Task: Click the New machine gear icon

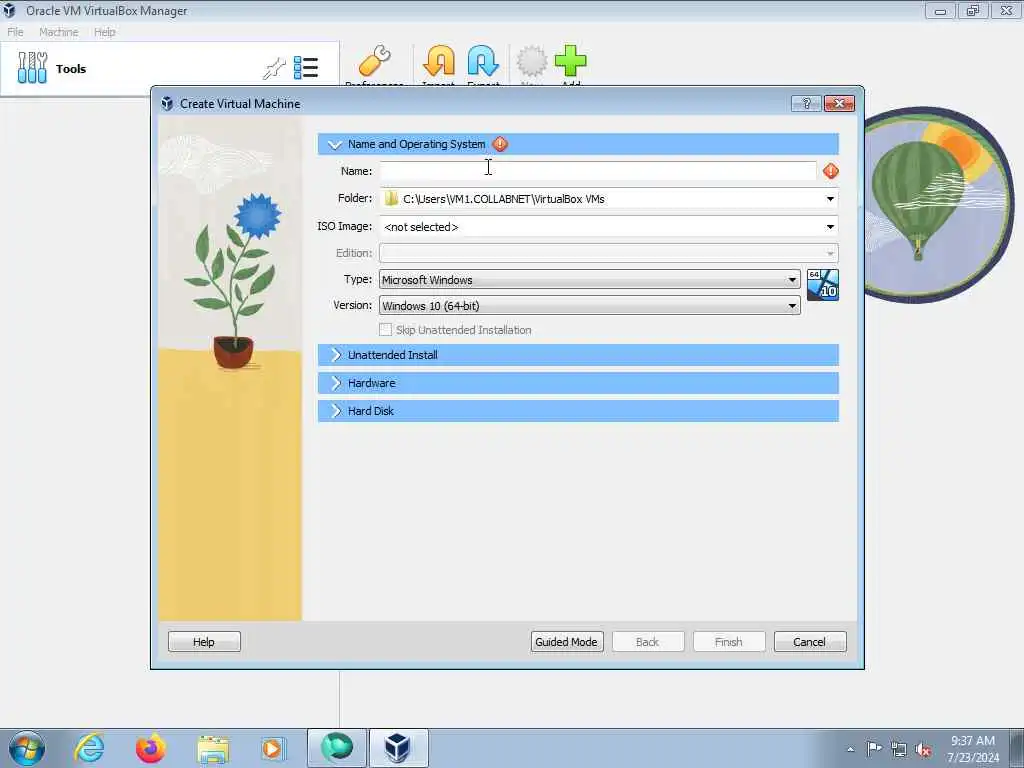Action: 532,61
